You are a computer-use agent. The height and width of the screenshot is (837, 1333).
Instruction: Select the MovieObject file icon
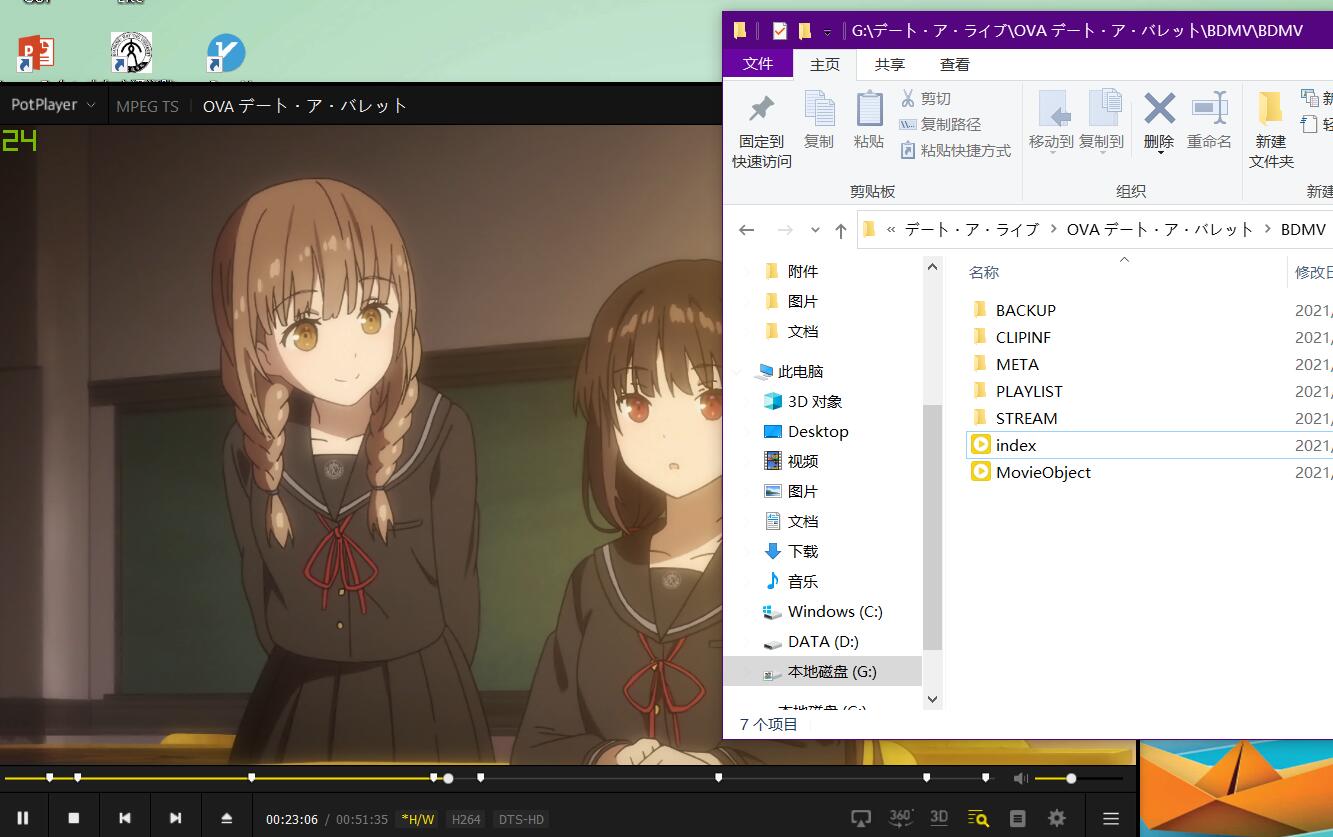coord(980,472)
